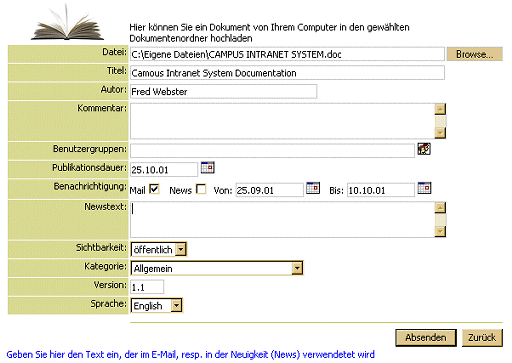Screen dimensions: 512x363
Task: Go back using the Zurück button
Action: [482, 338]
